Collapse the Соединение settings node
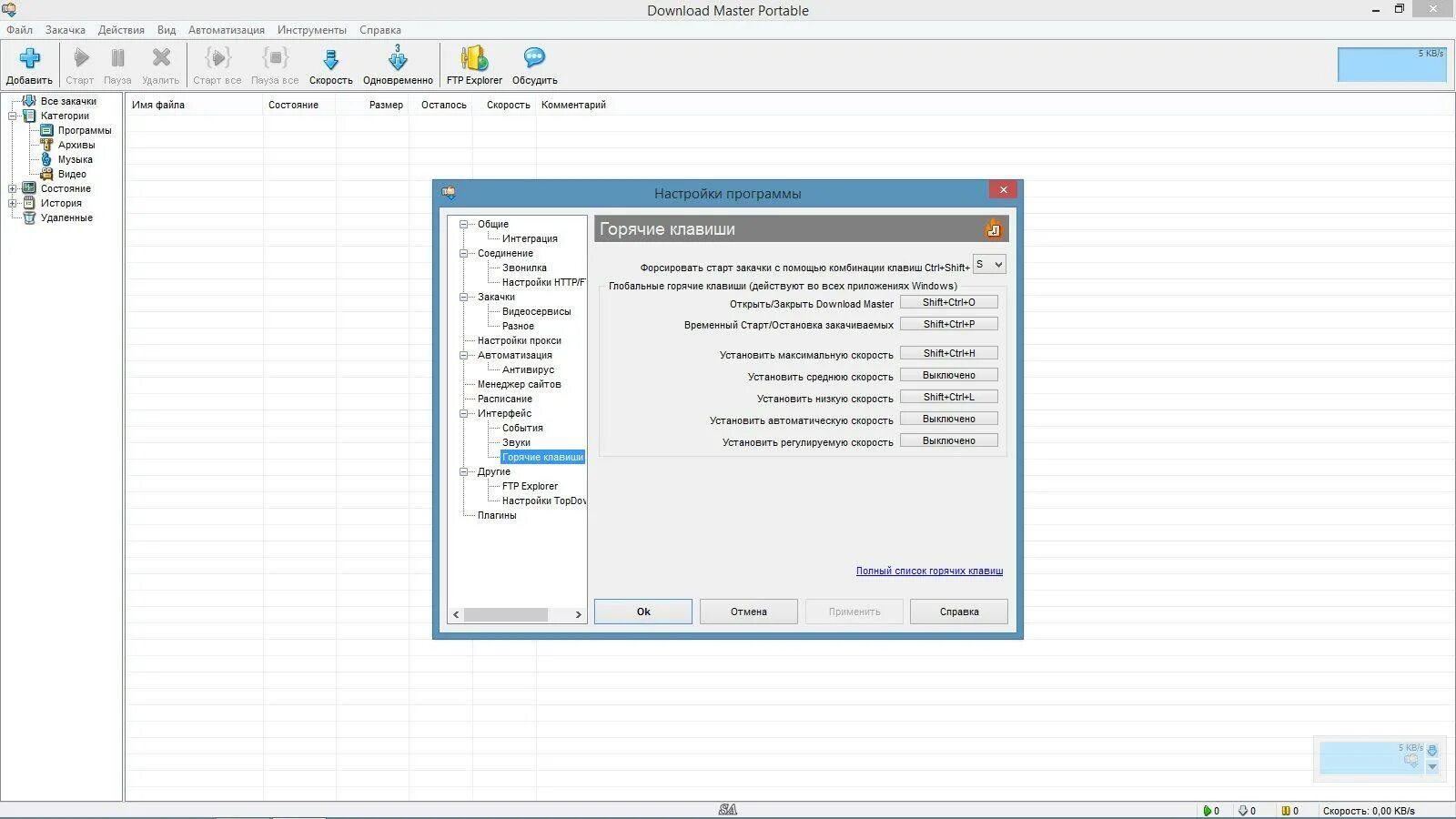The image size is (1456, 819). pos(463,253)
